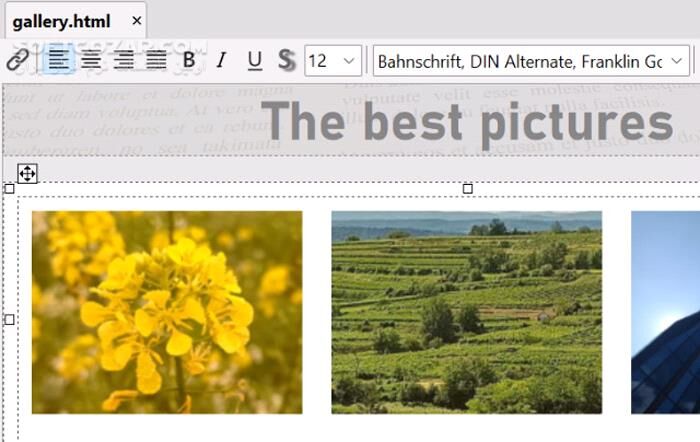The width and height of the screenshot is (700, 442).
Task: Toggle italic formatting
Action: click(222, 61)
